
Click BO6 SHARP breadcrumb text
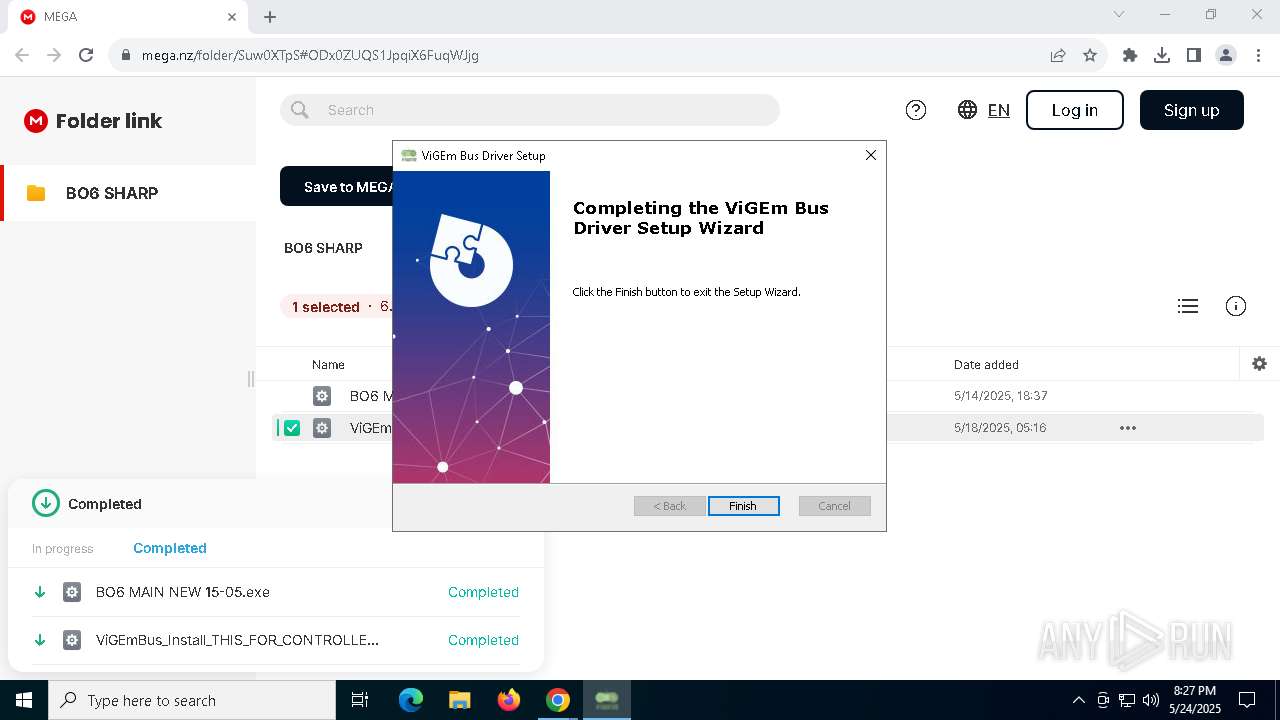click(x=323, y=248)
